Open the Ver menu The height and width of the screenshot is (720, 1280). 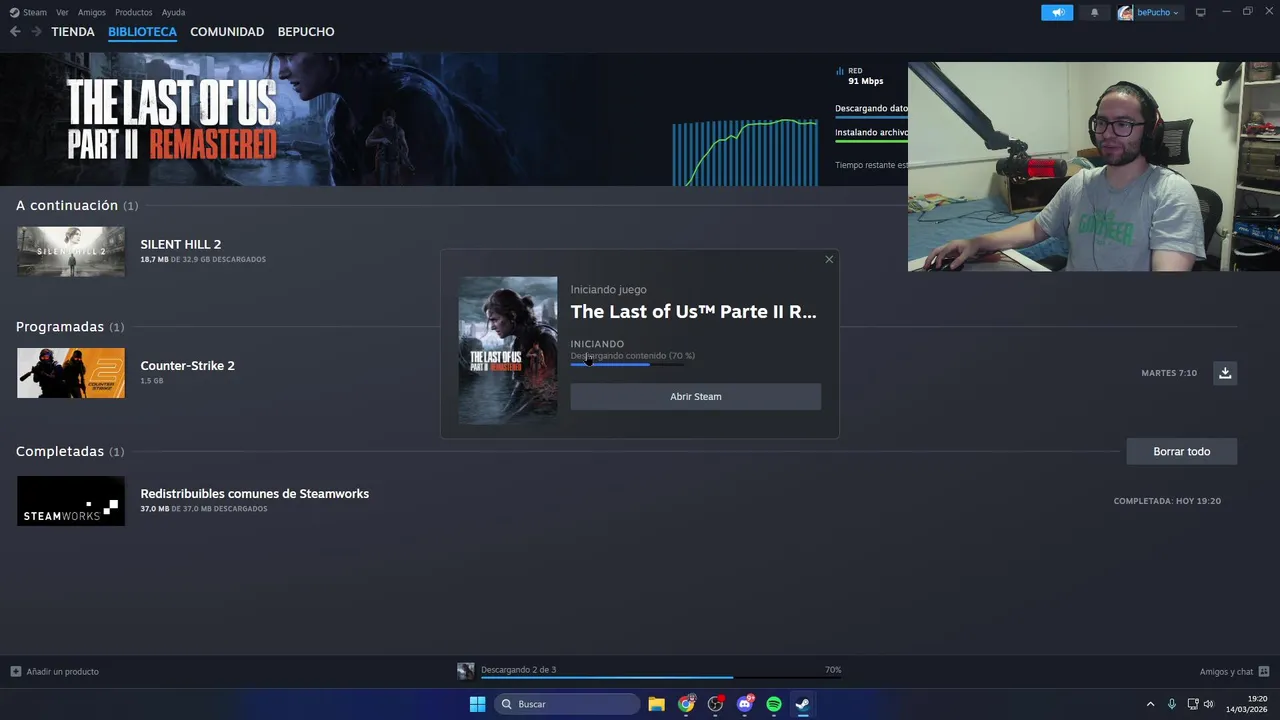pos(62,12)
